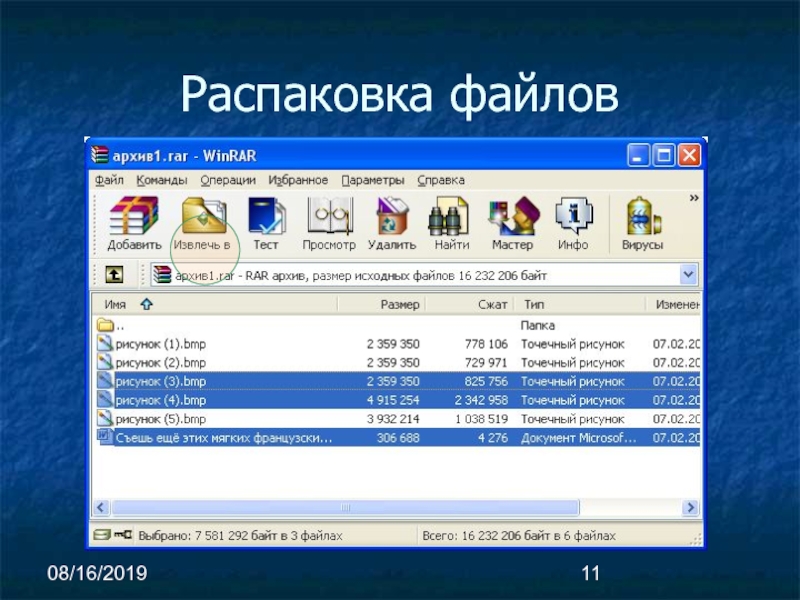
Task: Run the Тест archive test tool
Action: 266,223
